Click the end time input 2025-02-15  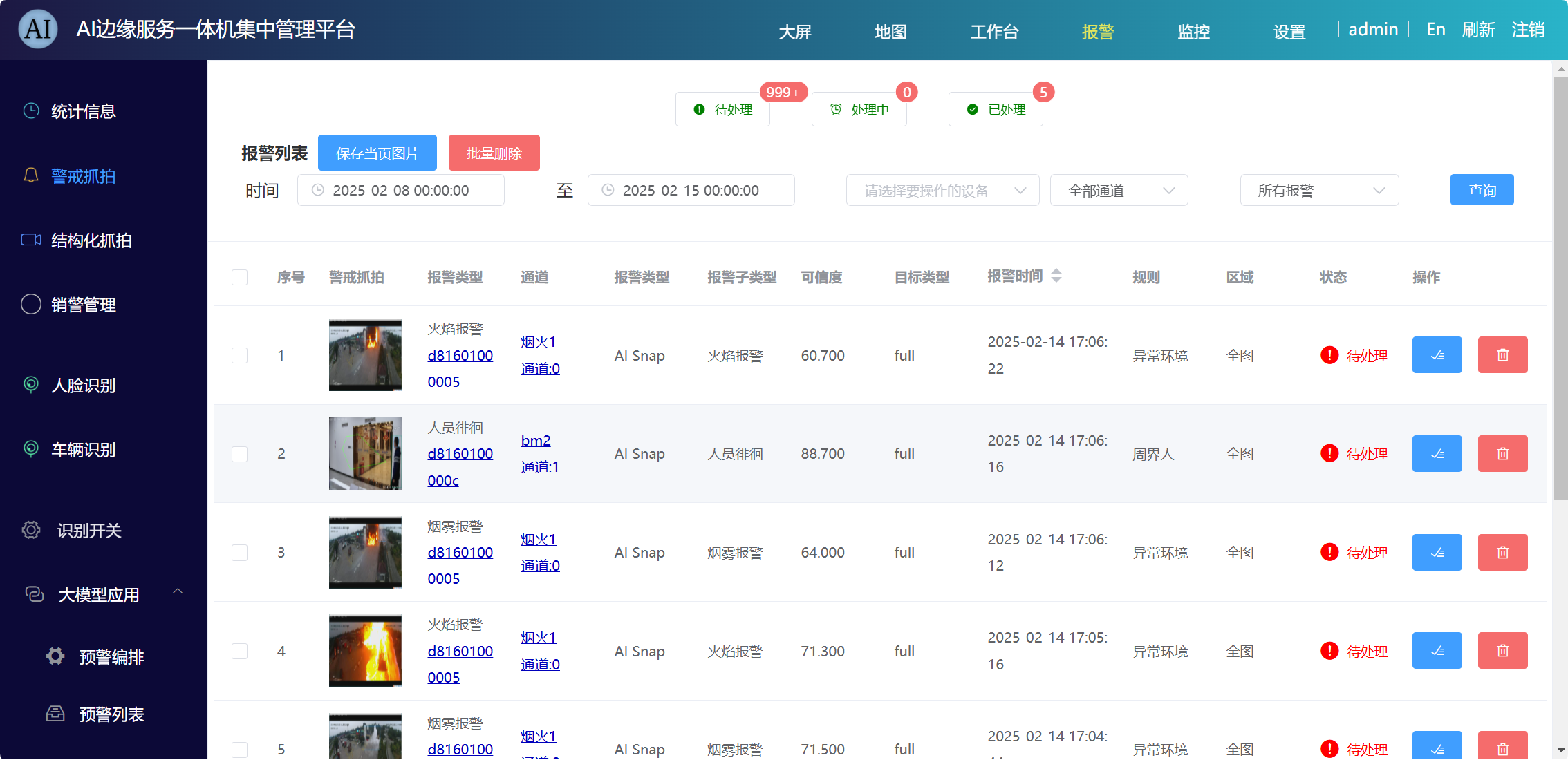click(x=691, y=190)
